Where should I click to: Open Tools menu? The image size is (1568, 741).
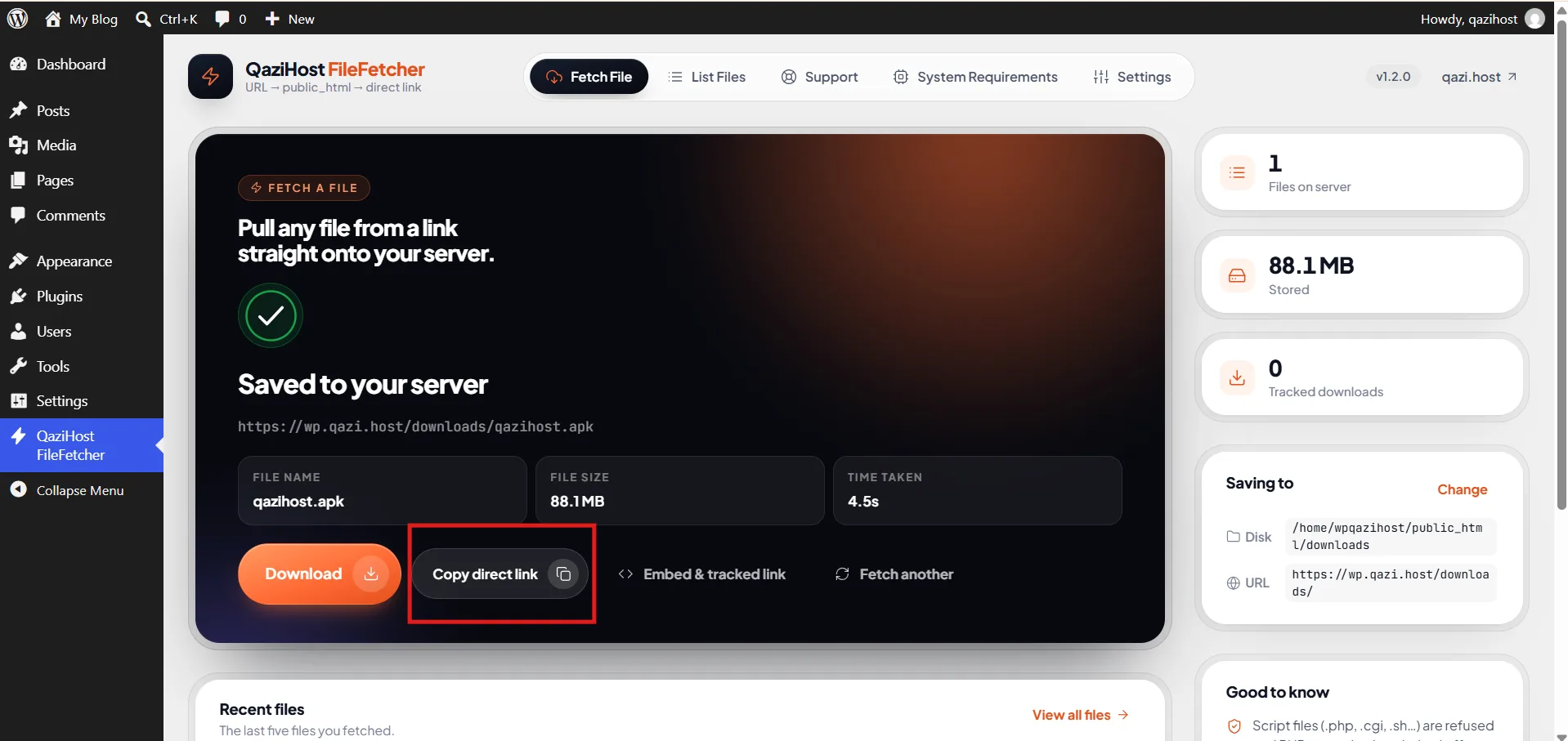[x=82, y=366]
